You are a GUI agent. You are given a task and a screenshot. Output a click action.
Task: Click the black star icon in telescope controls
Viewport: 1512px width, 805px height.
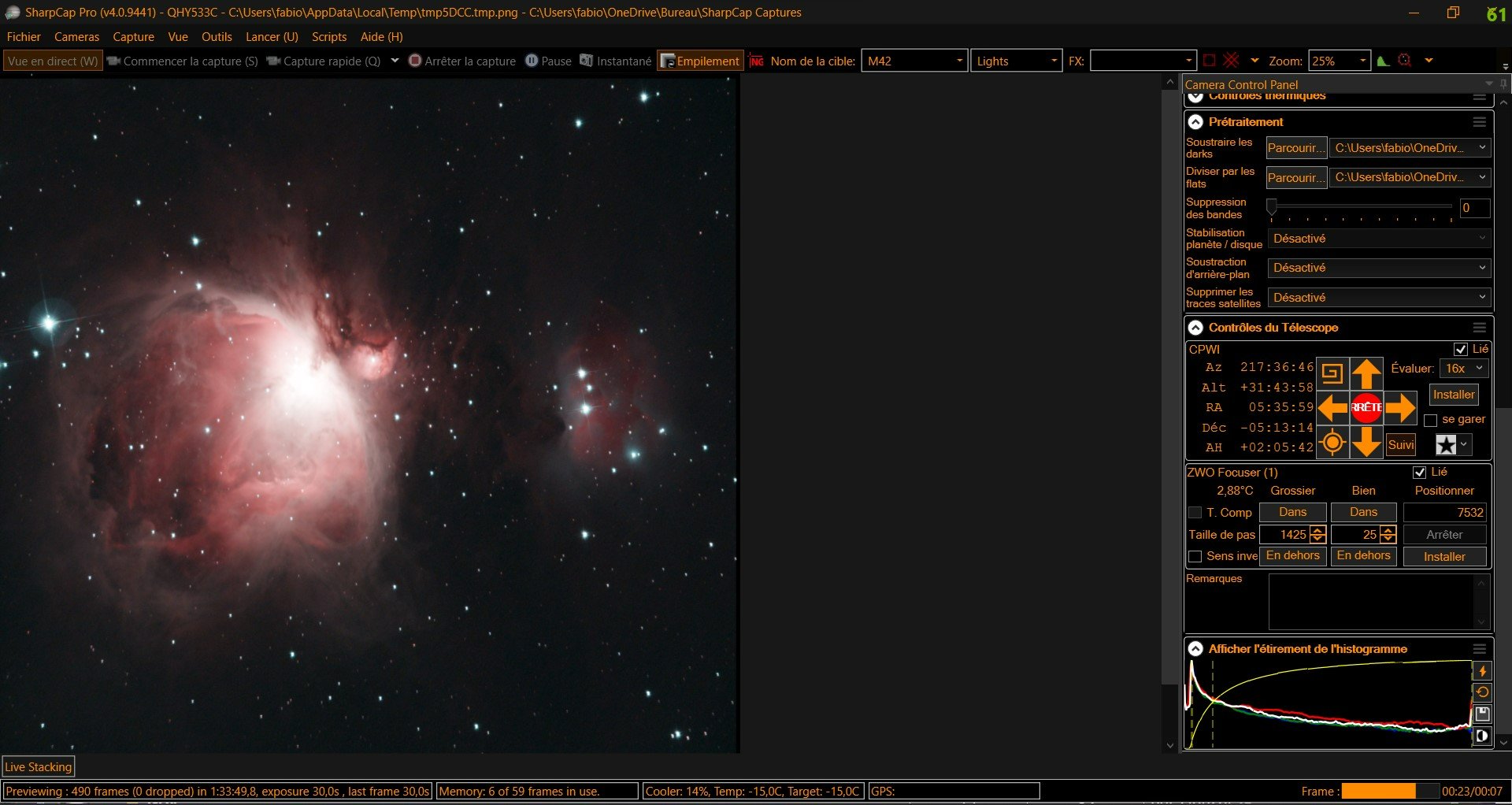click(1446, 445)
